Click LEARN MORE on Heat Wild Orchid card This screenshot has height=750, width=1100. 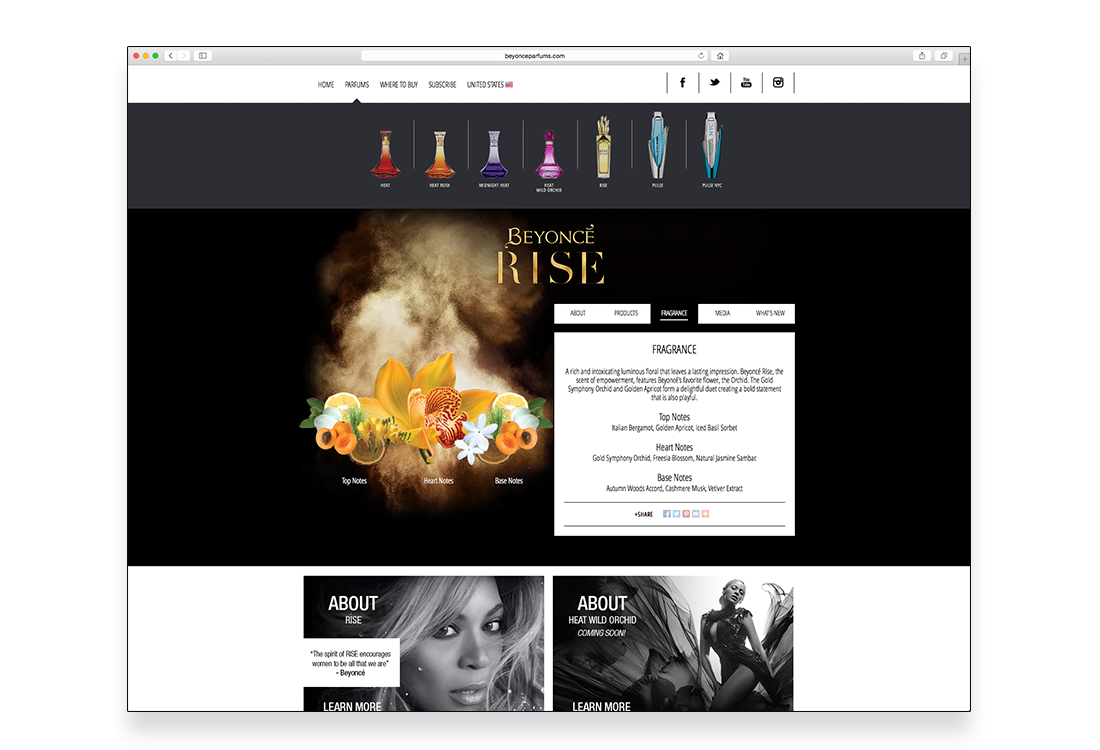pos(601,706)
